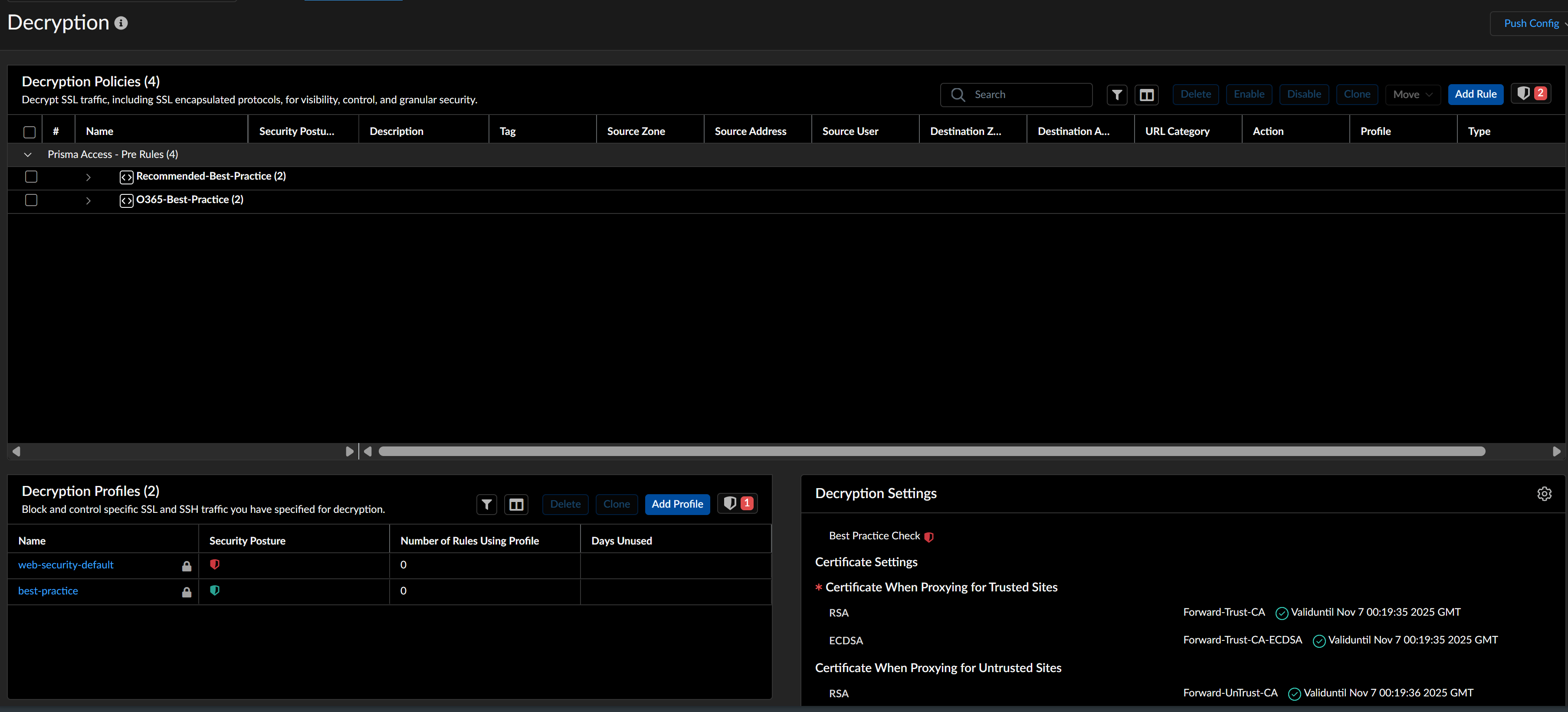This screenshot has height=712, width=1568.
Task: Click the Decryption info icon
Action: [x=121, y=23]
